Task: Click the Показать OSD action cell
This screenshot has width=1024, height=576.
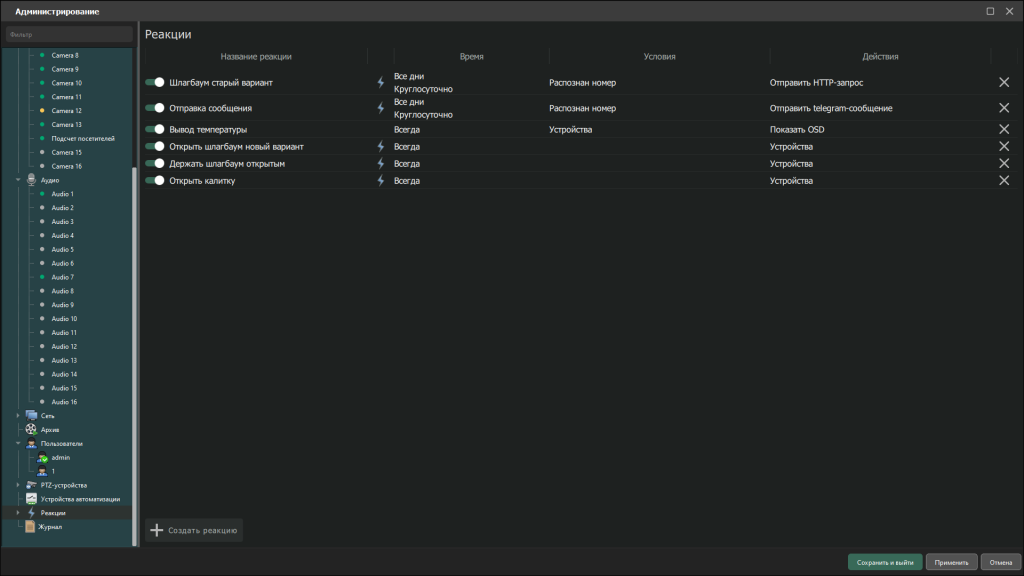Action: [797, 129]
